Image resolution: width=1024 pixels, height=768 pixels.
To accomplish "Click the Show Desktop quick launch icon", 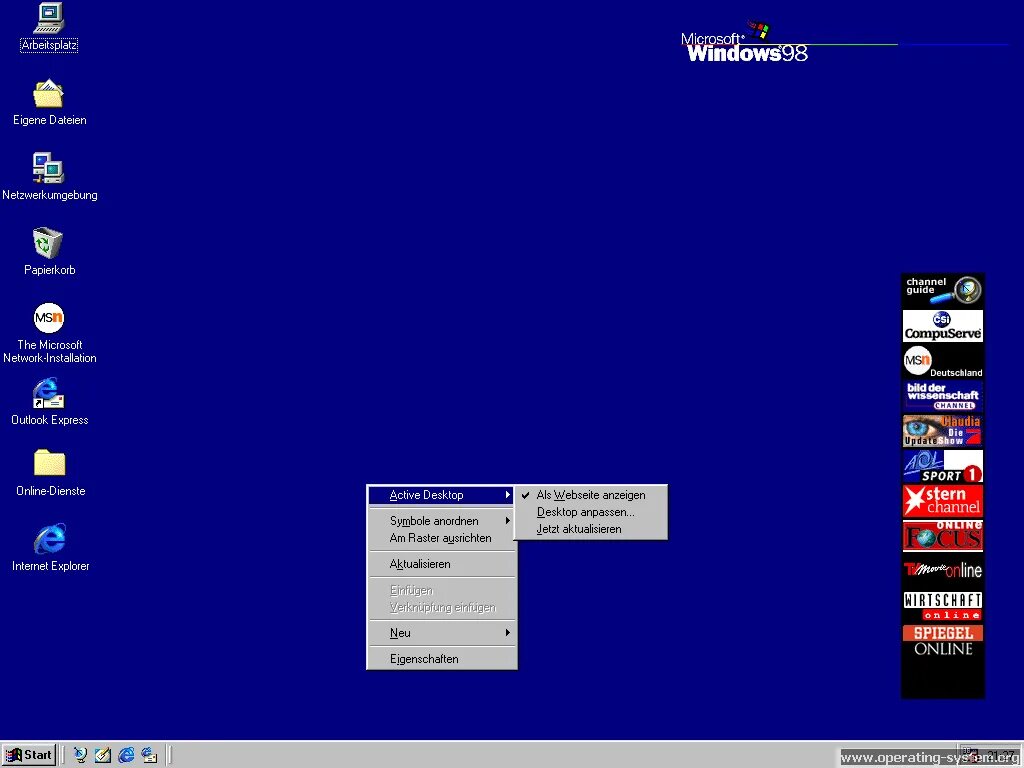I will [103, 755].
